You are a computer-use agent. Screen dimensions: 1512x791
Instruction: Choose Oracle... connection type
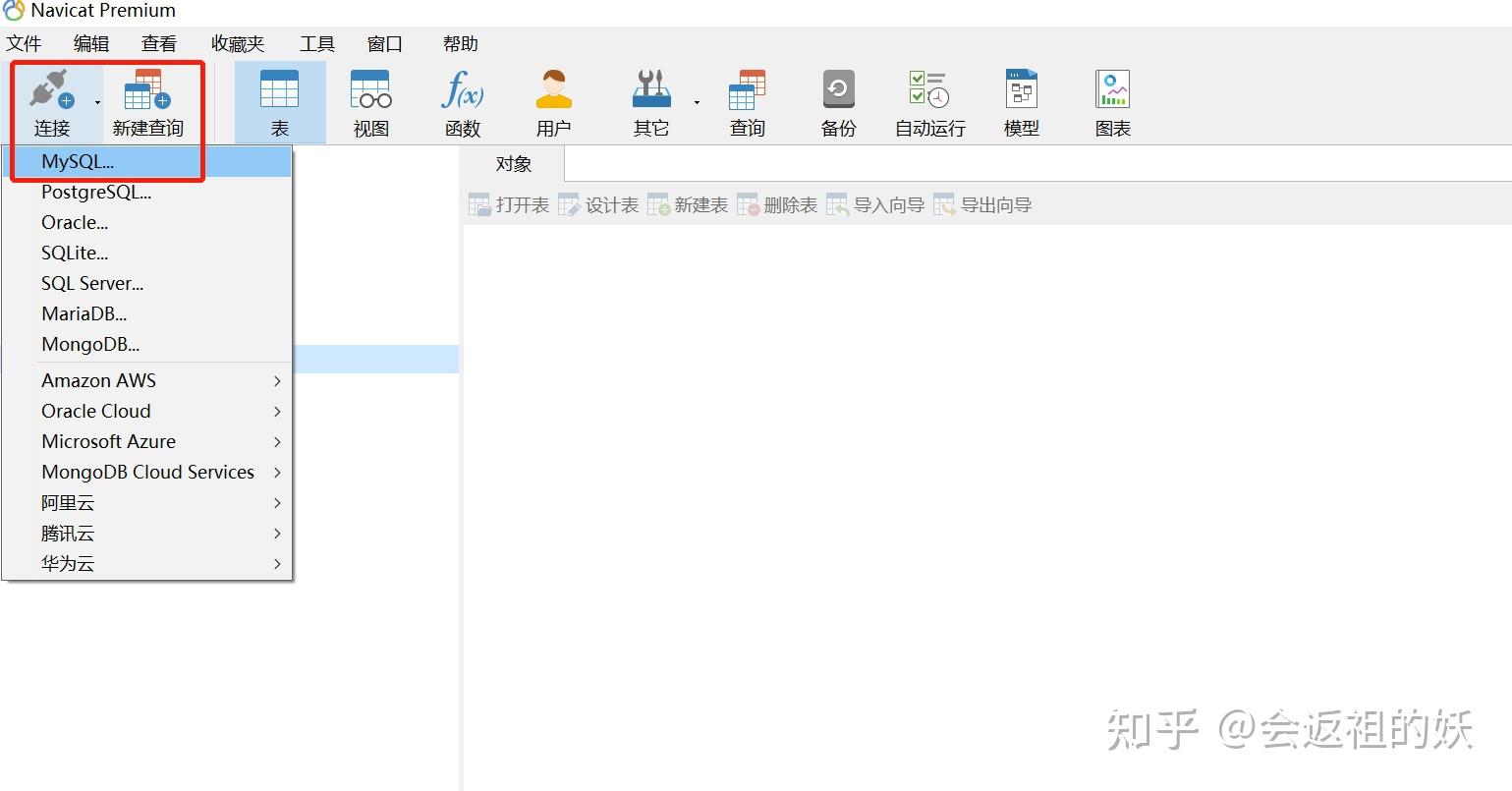pos(147,223)
